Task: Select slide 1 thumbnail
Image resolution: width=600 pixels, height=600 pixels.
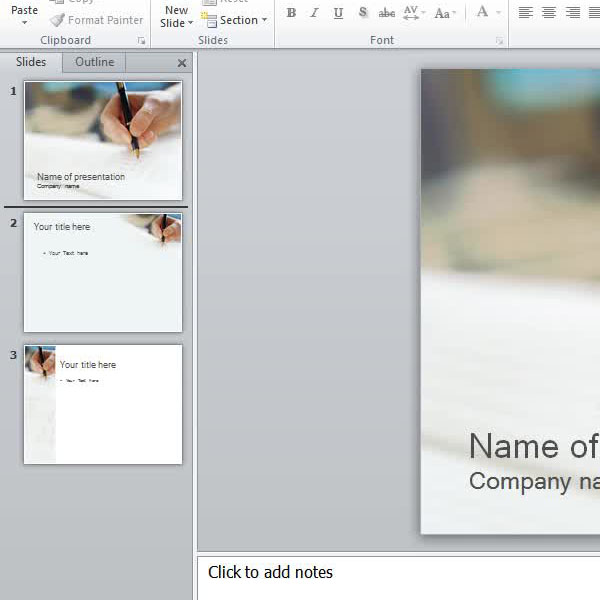Action: (103, 140)
